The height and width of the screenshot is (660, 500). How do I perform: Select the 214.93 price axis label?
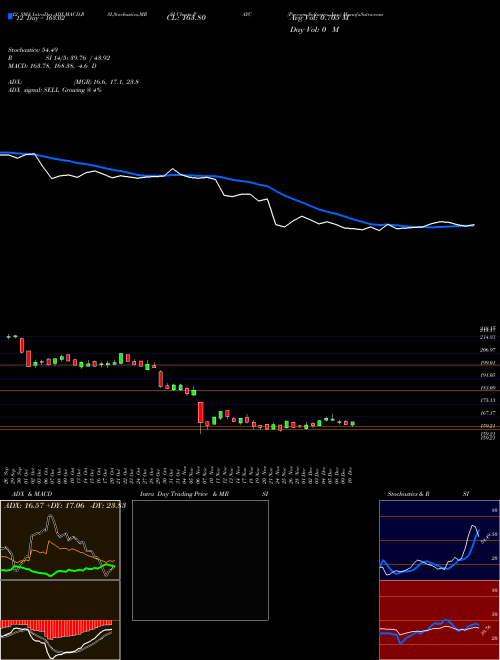[x=489, y=337]
